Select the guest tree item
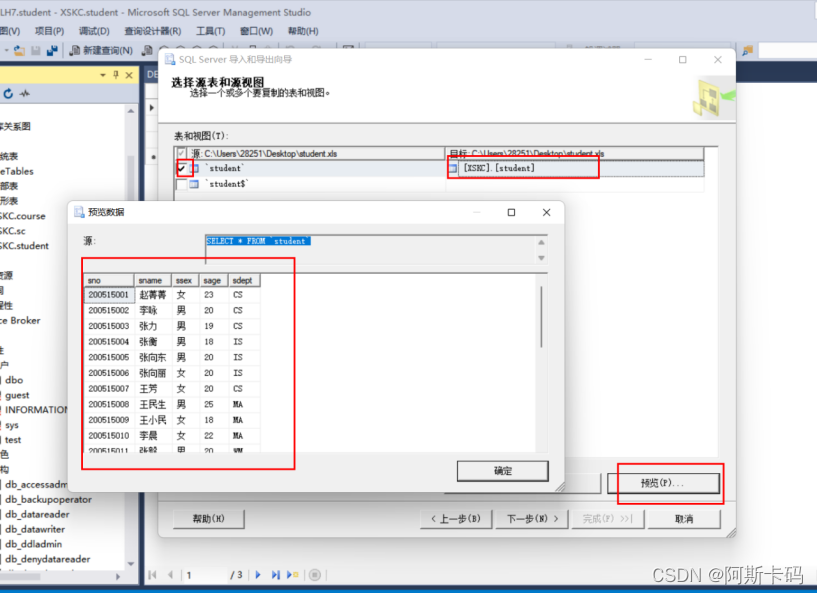Screen dimensions: 818x594 [17, 395]
